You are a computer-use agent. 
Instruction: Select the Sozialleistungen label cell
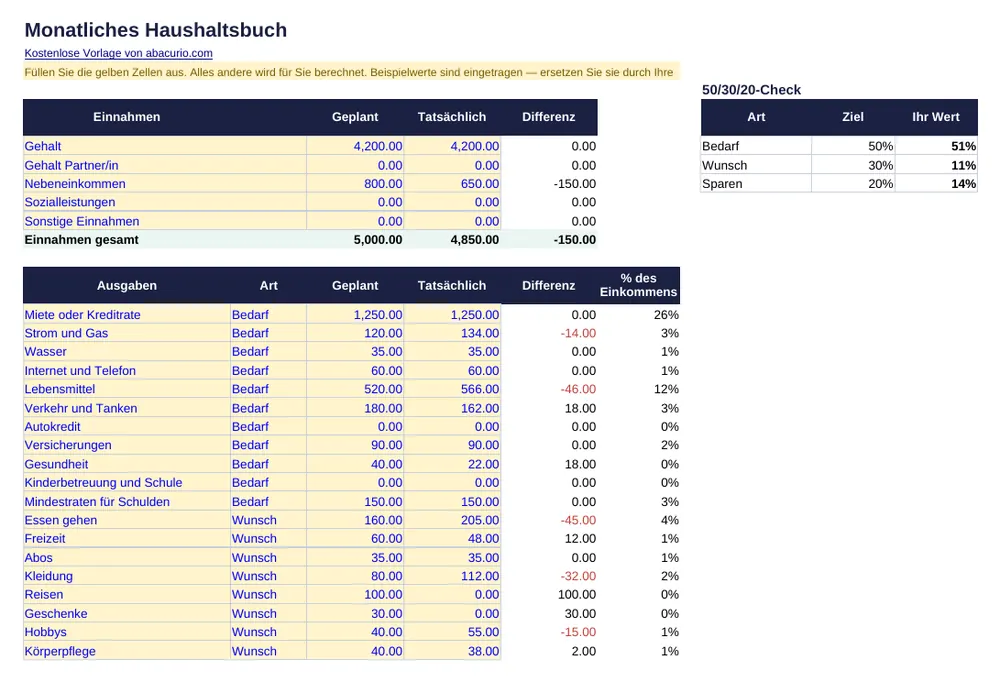pyautogui.click(x=165, y=202)
